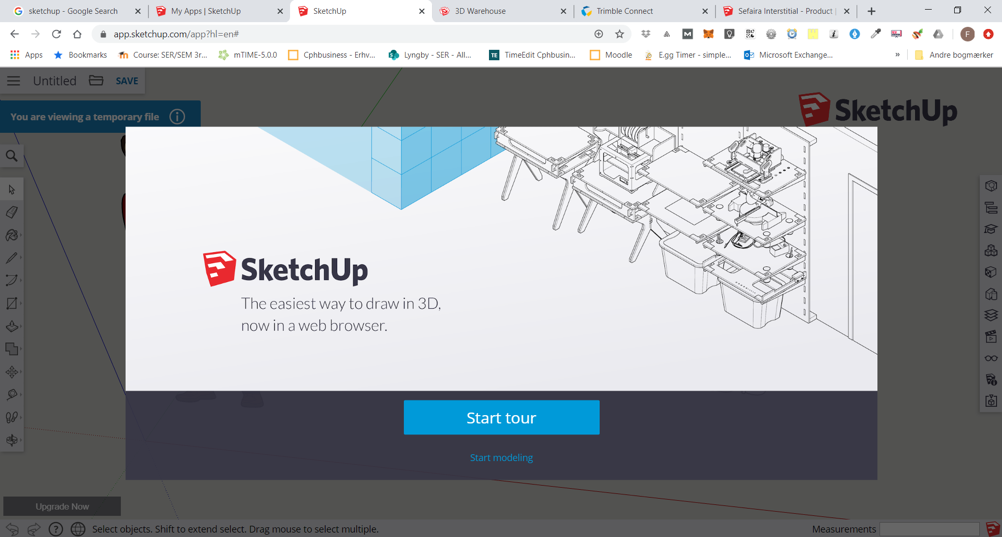Open the Model Info panel icon
The image size is (1002, 537).
click(x=991, y=380)
